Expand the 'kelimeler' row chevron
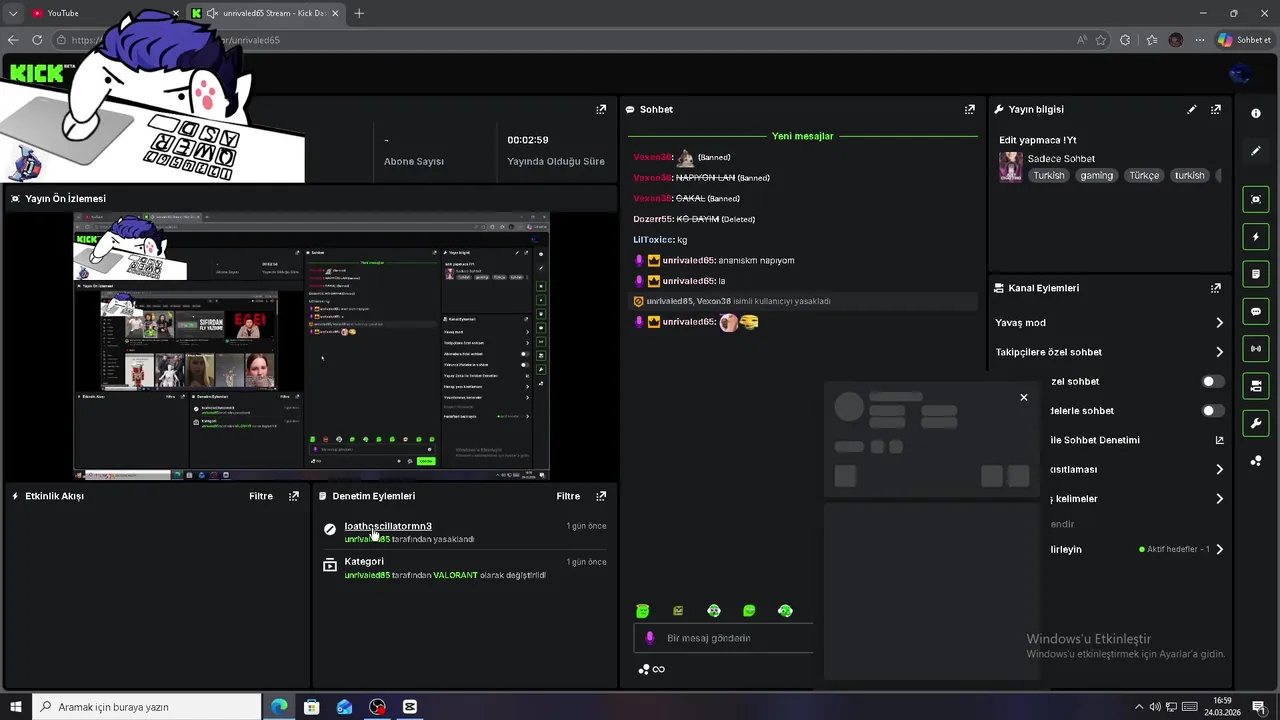The height and width of the screenshot is (720, 1280). [x=1219, y=499]
